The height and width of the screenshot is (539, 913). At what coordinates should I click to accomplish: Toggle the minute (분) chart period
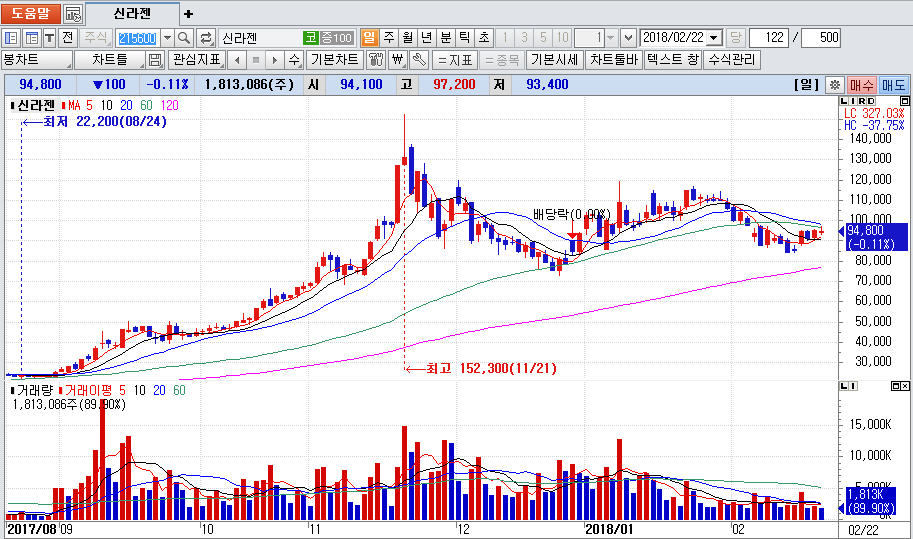(446, 38)
